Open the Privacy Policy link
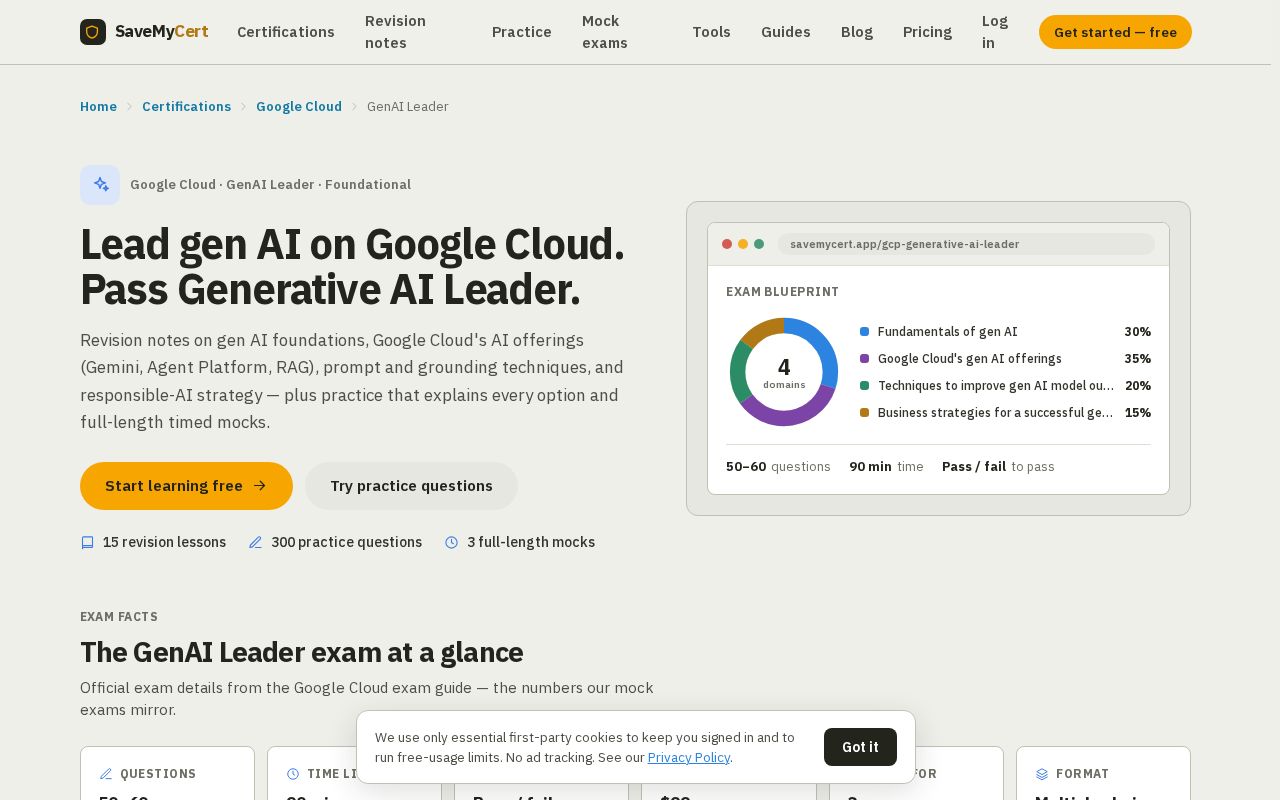The height and width of the screenshot is (800, 1280). click(689, 758)
